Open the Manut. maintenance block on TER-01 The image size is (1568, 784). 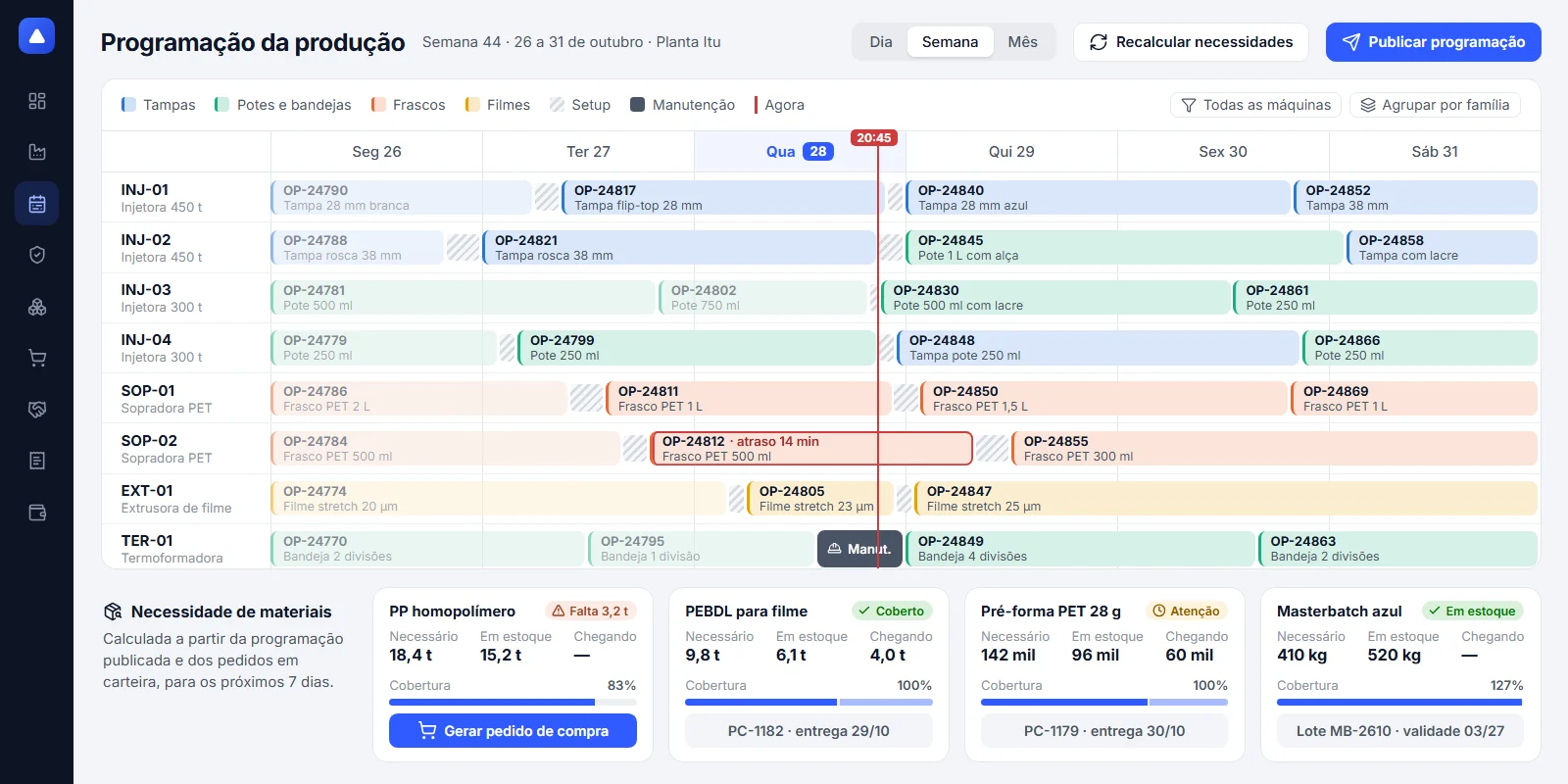[859, 549]
